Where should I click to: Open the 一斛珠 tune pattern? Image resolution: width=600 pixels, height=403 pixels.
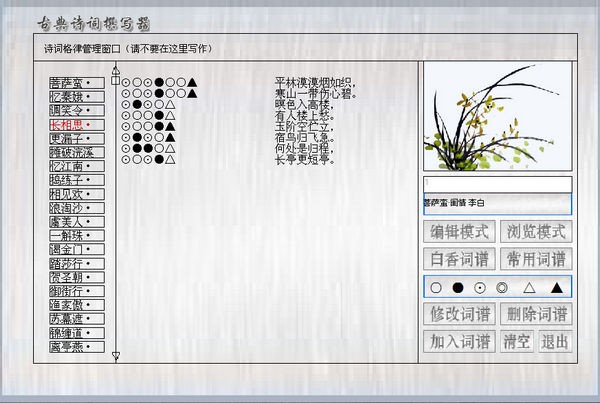pyautogui.click(x=77, y=235)
